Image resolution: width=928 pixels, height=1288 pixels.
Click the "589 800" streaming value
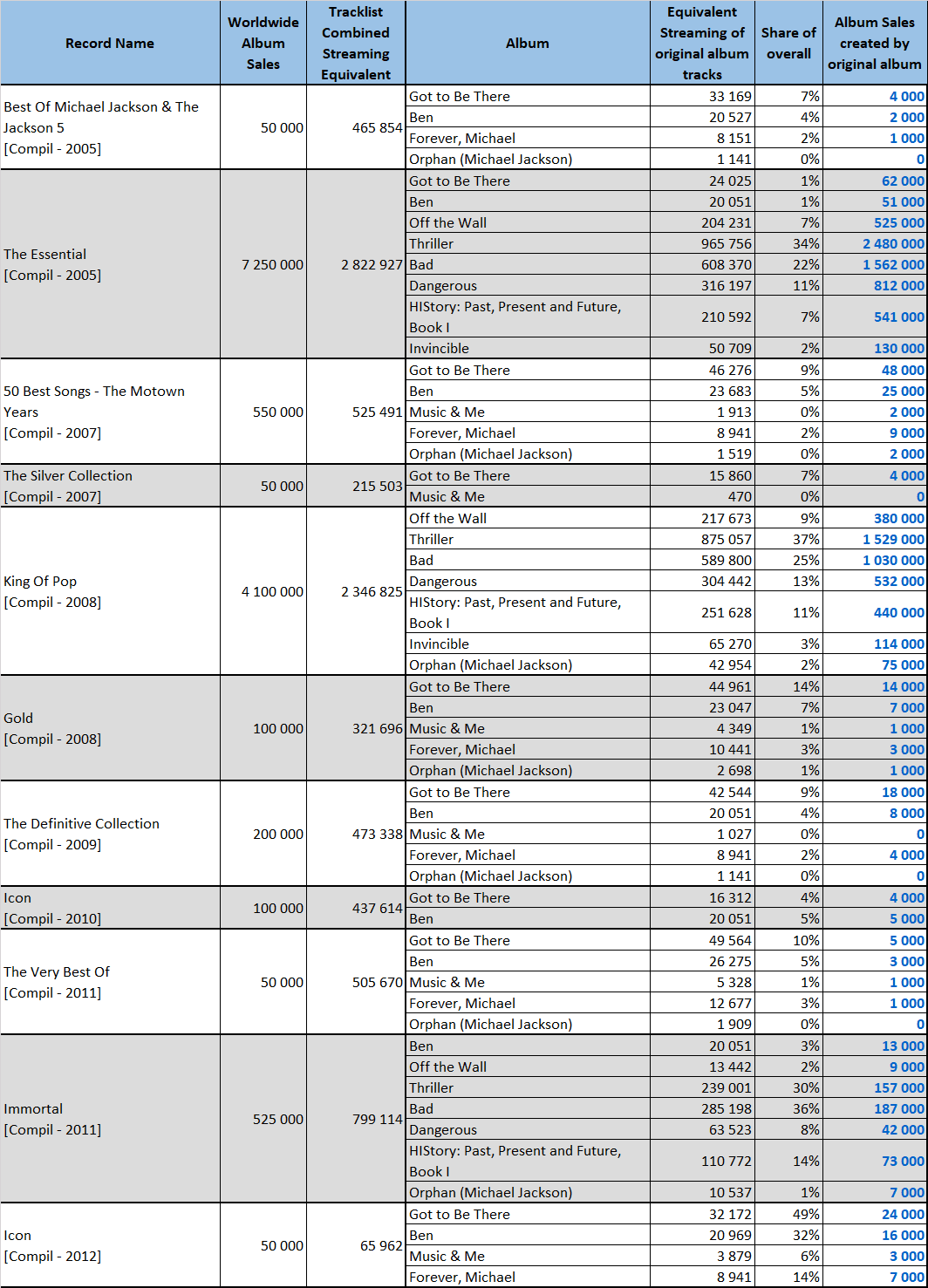726,560
